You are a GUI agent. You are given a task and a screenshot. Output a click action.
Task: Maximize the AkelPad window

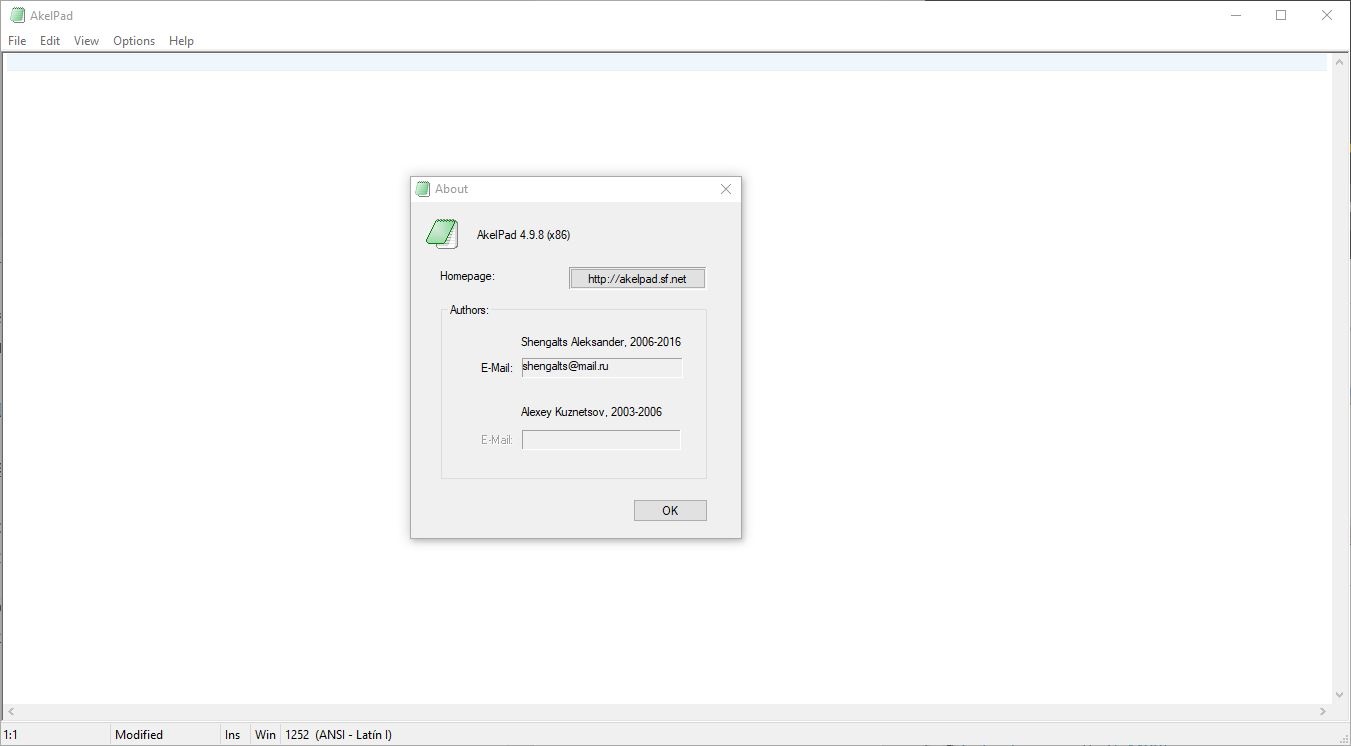1281,15
